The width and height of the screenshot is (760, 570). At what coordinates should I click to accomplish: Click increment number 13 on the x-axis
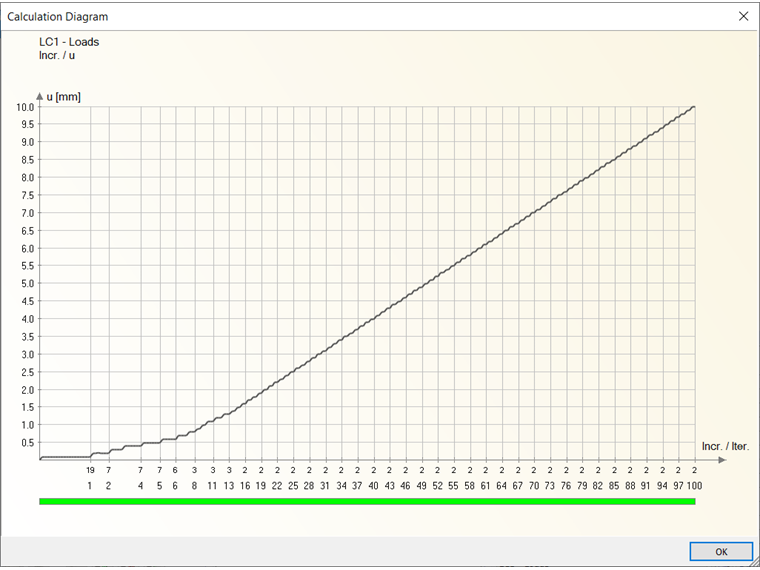(x=229, y=486)
